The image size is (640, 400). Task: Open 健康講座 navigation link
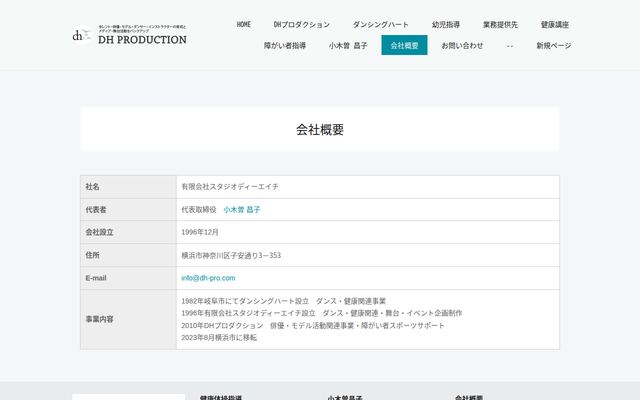[555, 24]
